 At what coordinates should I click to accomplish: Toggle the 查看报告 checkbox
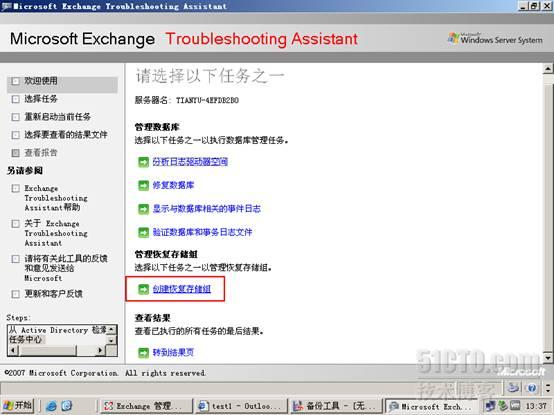(15, 153)
